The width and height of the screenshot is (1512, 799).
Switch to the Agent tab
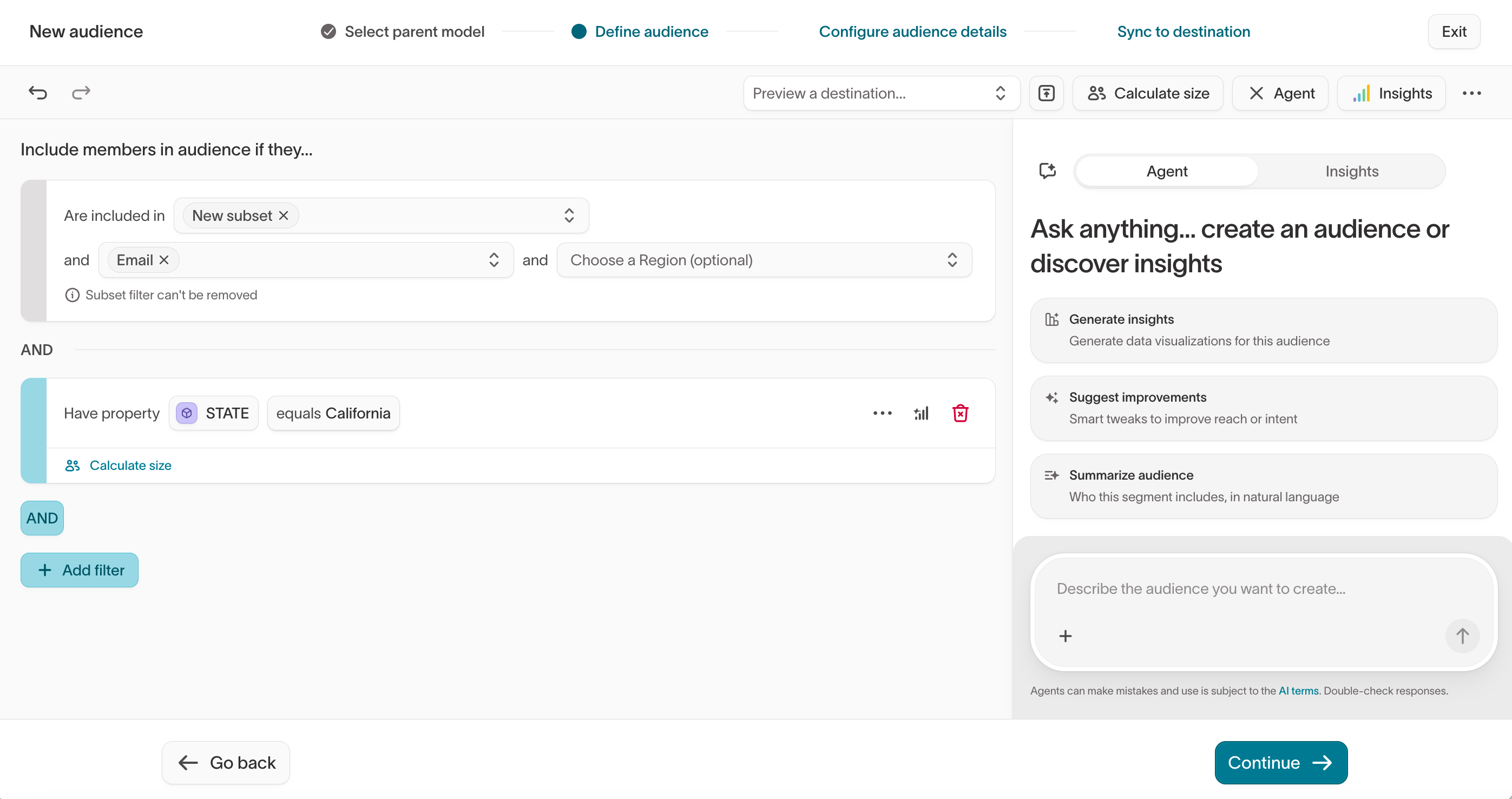click(1166, 171)
